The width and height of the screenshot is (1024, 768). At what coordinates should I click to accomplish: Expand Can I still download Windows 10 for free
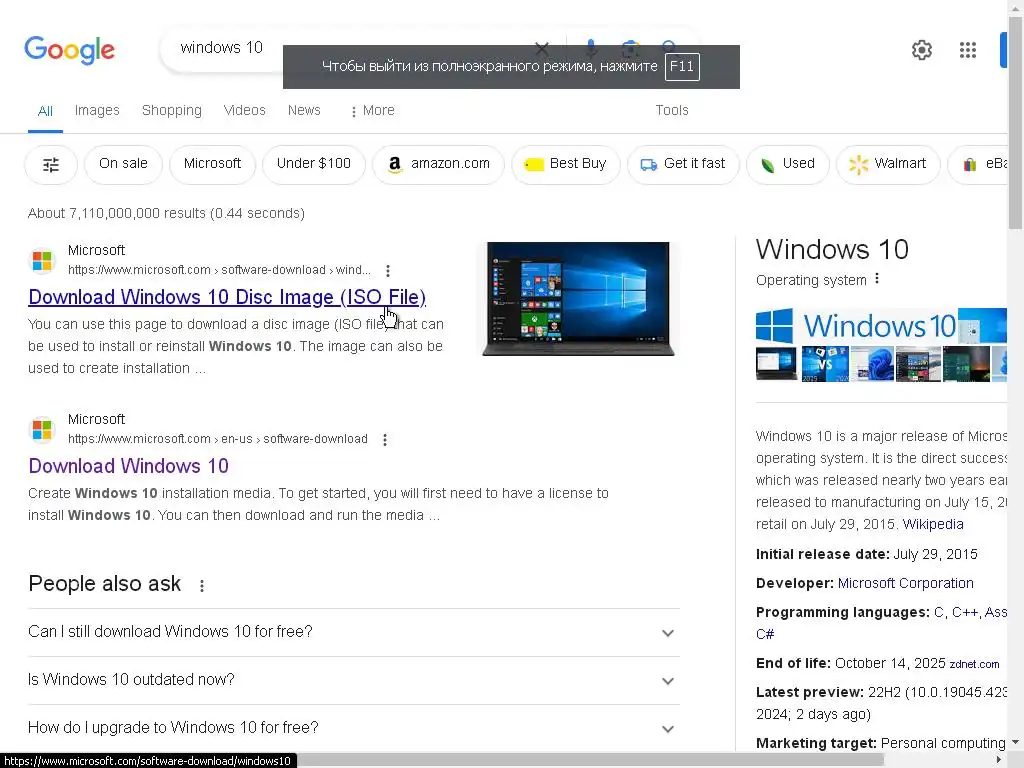tap(354, 632)
